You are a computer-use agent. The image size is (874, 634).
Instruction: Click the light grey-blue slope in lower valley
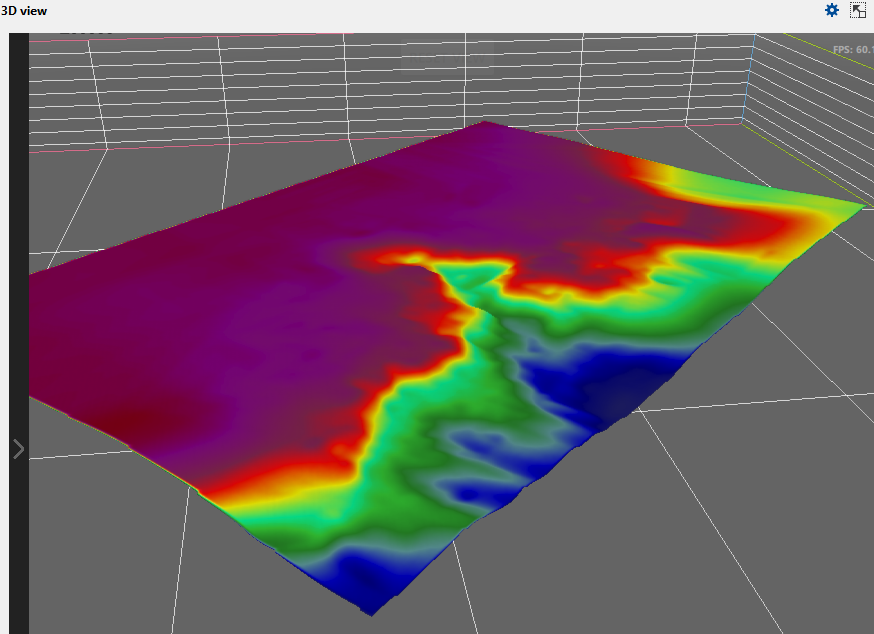[x=470, y=440]
